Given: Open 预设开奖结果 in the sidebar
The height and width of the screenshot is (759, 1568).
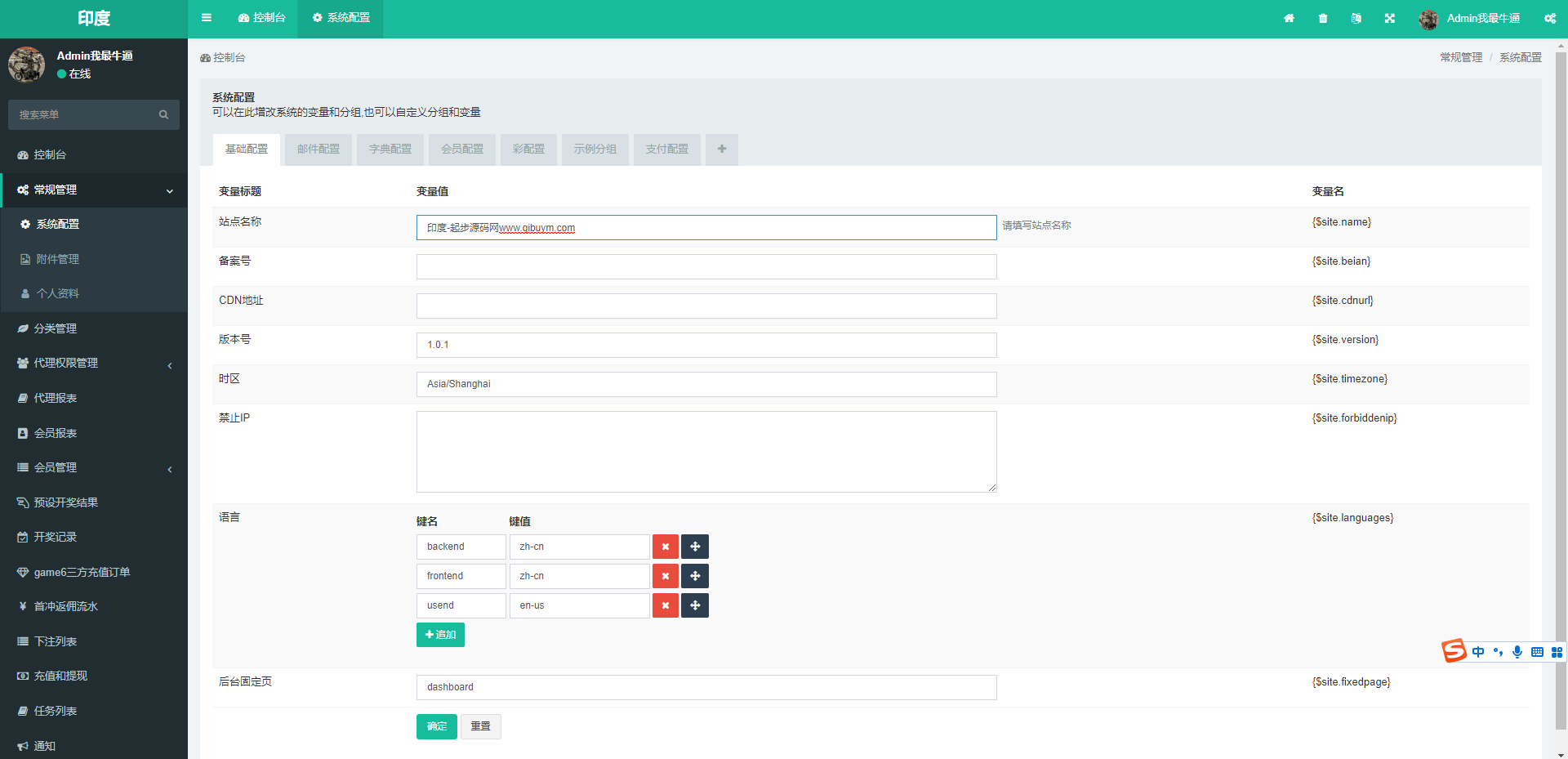Looking at the screenshot, I should 66,502.
